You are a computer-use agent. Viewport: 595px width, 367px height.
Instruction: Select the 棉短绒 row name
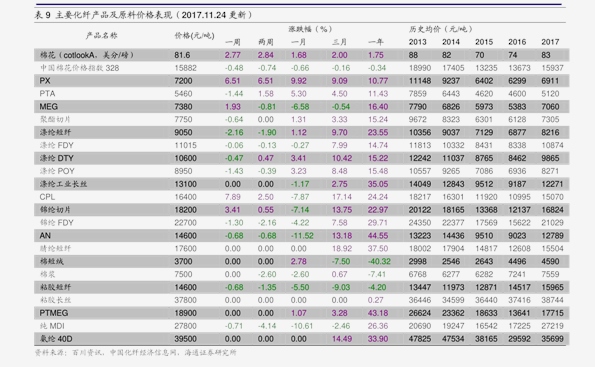pos(52,261)
